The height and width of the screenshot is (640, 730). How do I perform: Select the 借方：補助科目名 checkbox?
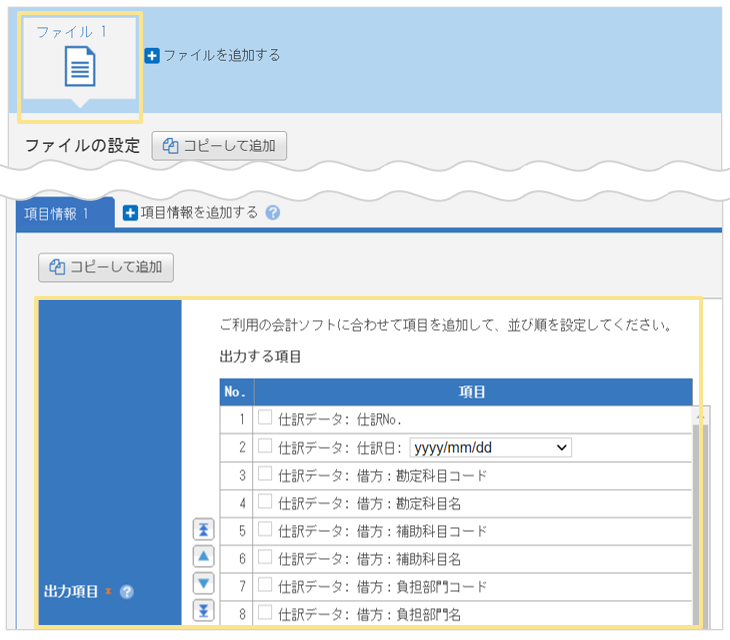point(265,558)
